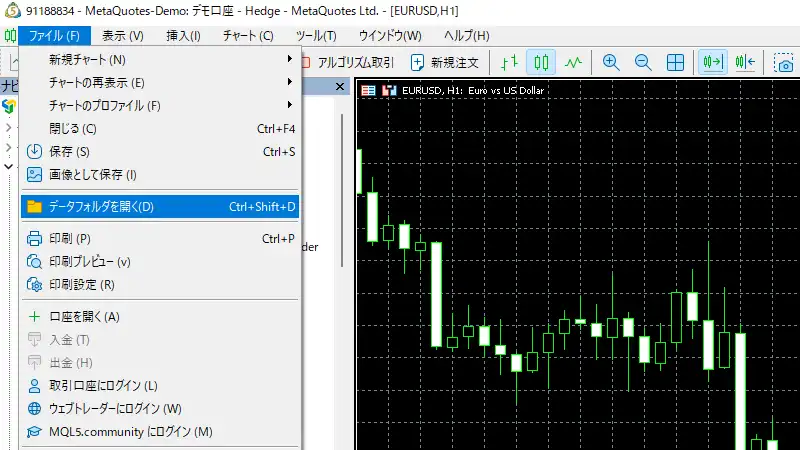Screen dimensions: 800x450
Task: Open the ファイル (F) menu
Action: coord(54,36)
